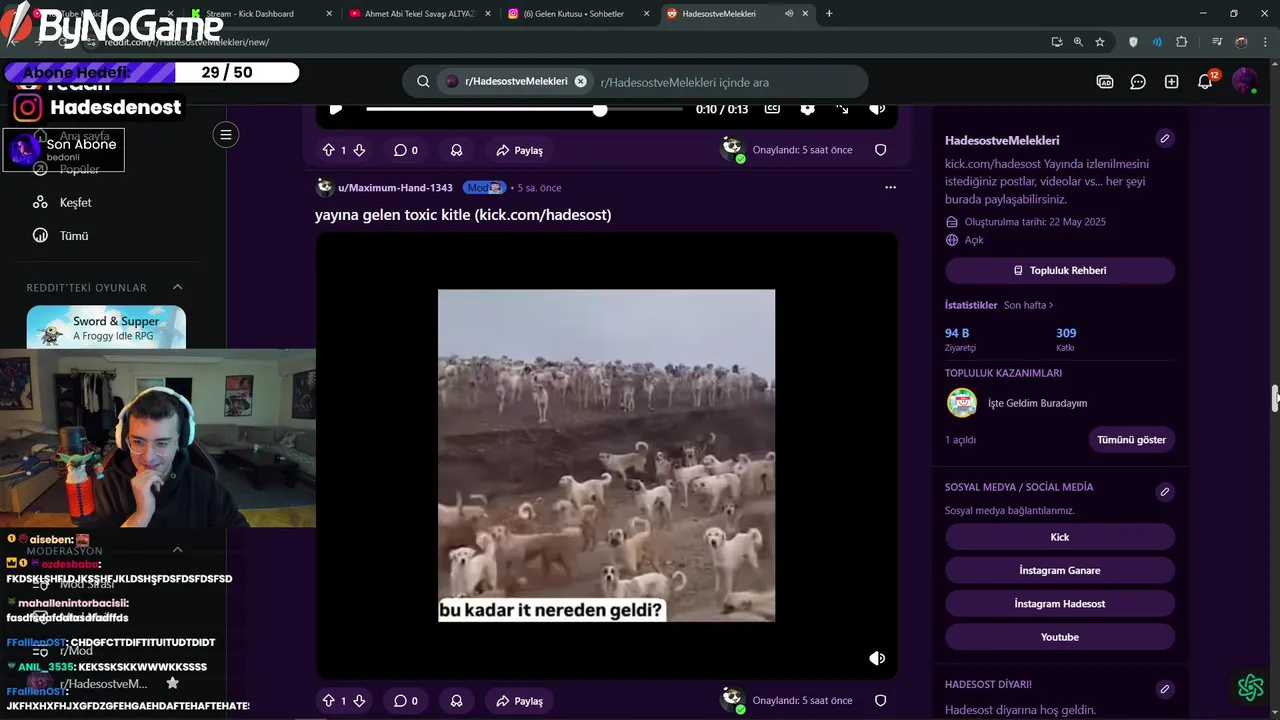
Task: Open Chrome zoom magnifier in address bar
Action: (1078, 42)
